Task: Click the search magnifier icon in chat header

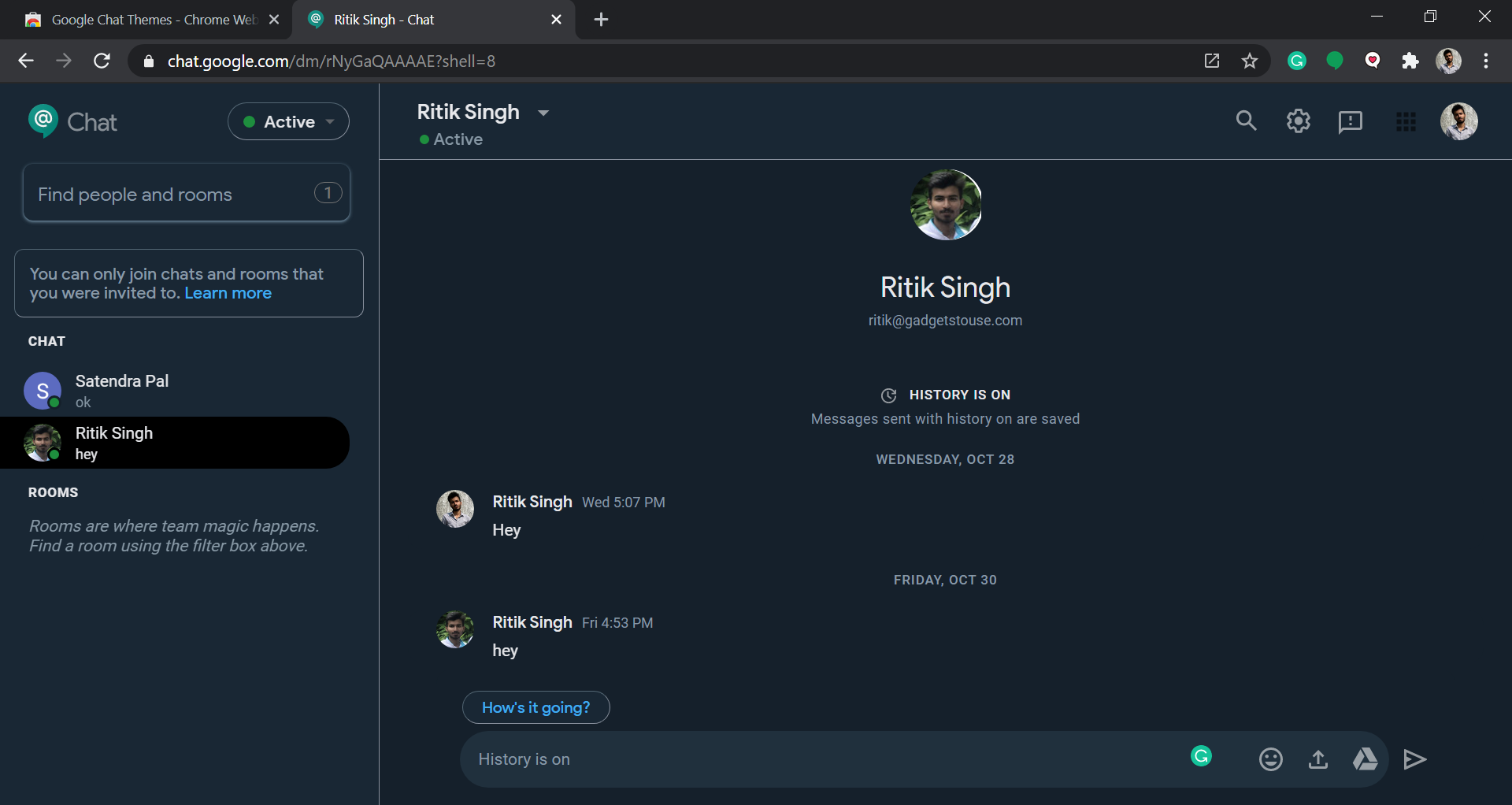Action: [1246, 121]
